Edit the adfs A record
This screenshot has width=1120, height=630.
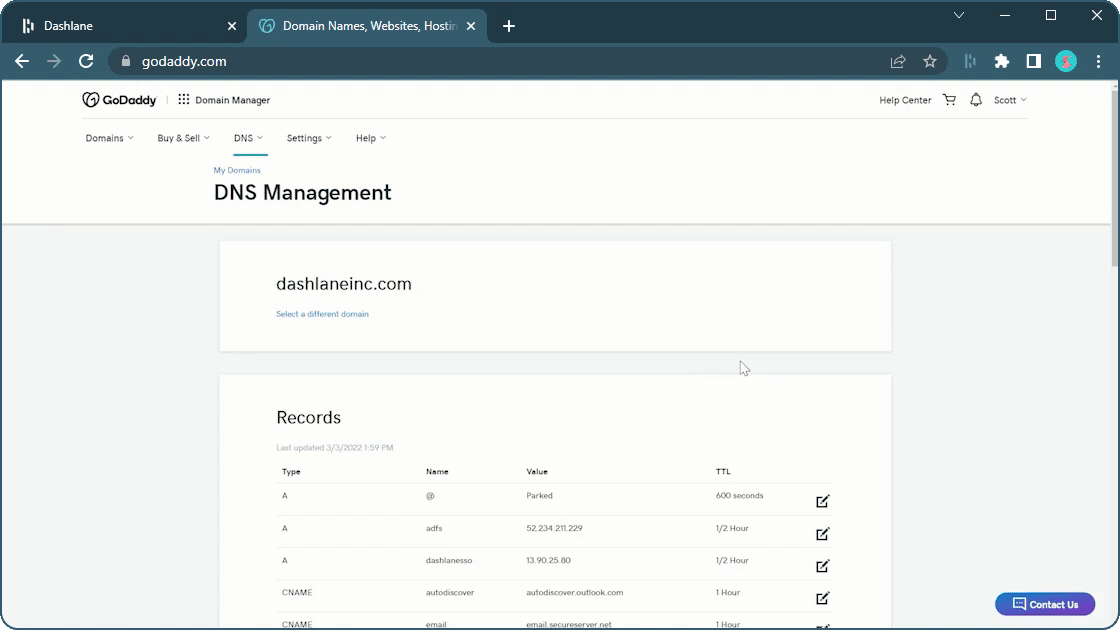click(x=822, y=534)
